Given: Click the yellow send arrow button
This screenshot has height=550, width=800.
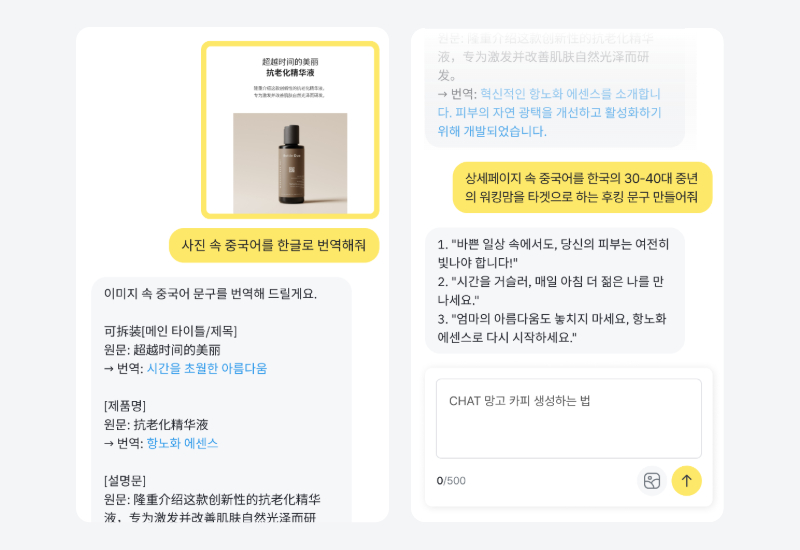Looking at the screenshot, I should click(686, 481).
